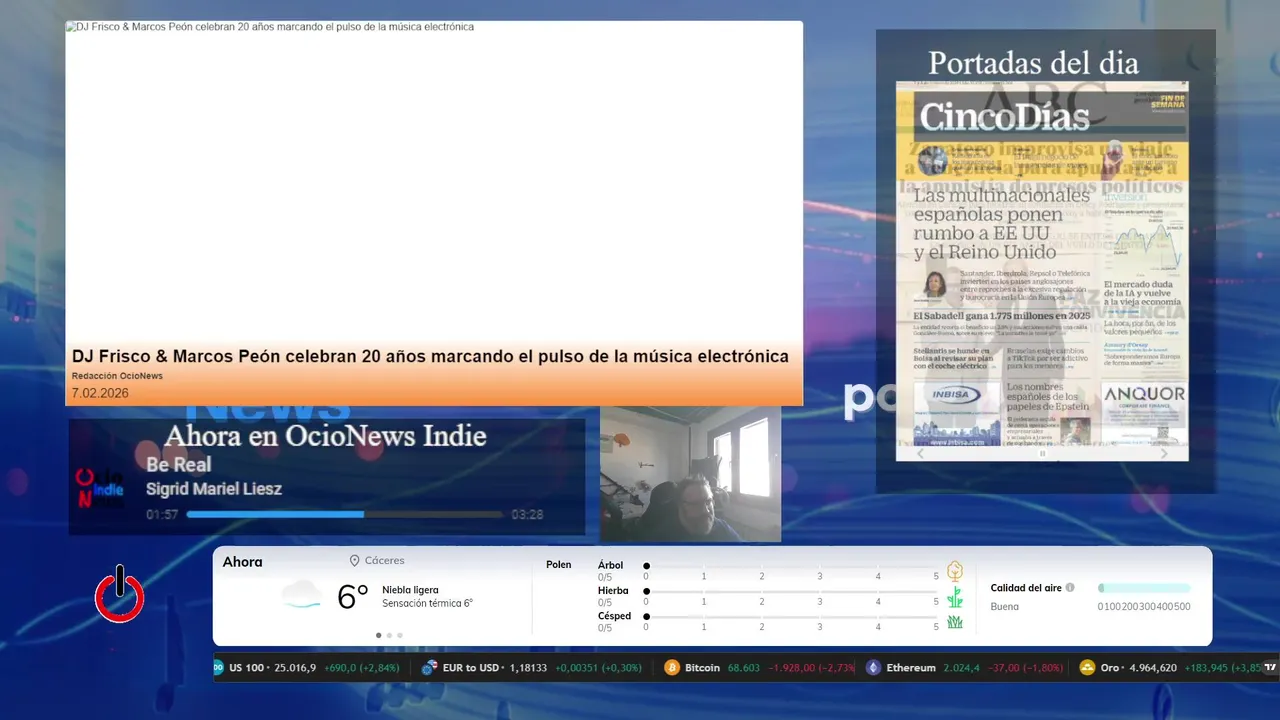Click the air quality index bar
Image resolution: width=1280 pixels, height=720 pixels.
point(1144,588)
